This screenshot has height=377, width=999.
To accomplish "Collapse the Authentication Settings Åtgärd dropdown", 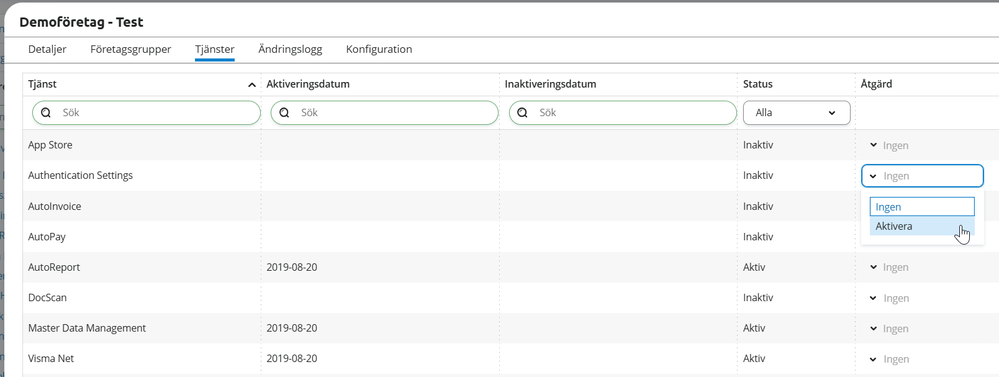I will 923,176.
